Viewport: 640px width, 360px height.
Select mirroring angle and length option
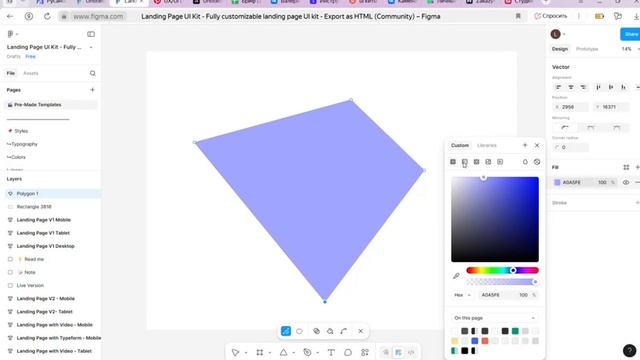[617, 128]
